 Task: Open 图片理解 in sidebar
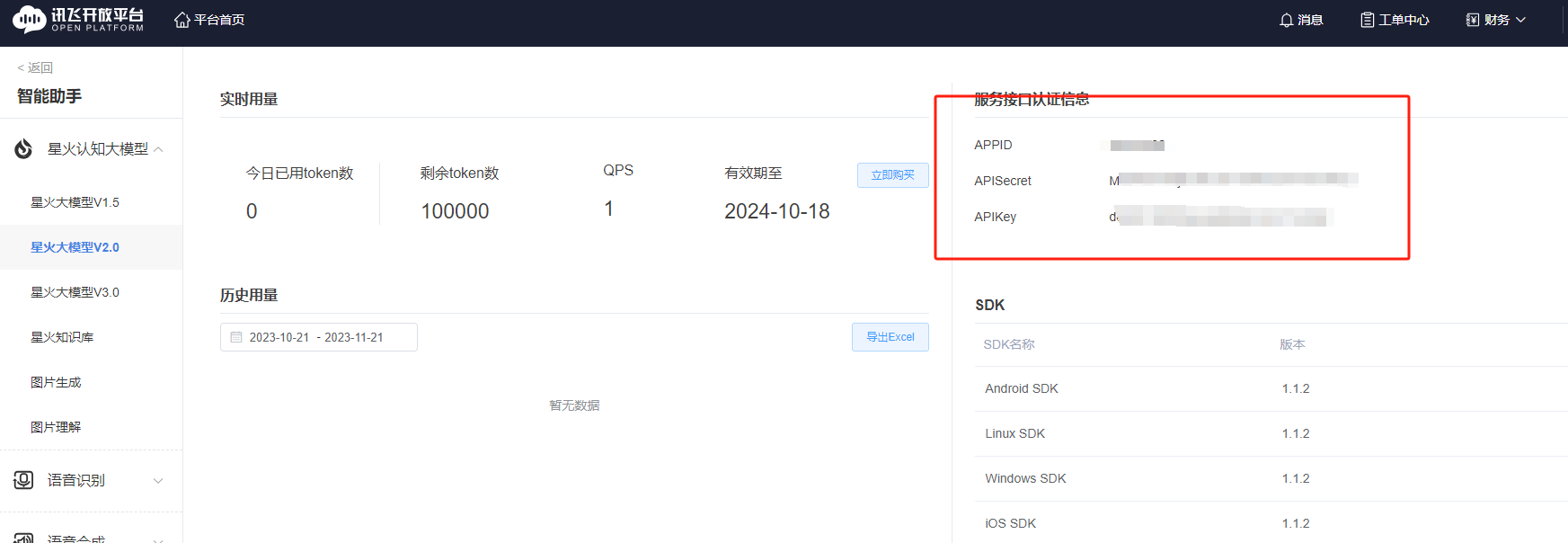(56, 427)
